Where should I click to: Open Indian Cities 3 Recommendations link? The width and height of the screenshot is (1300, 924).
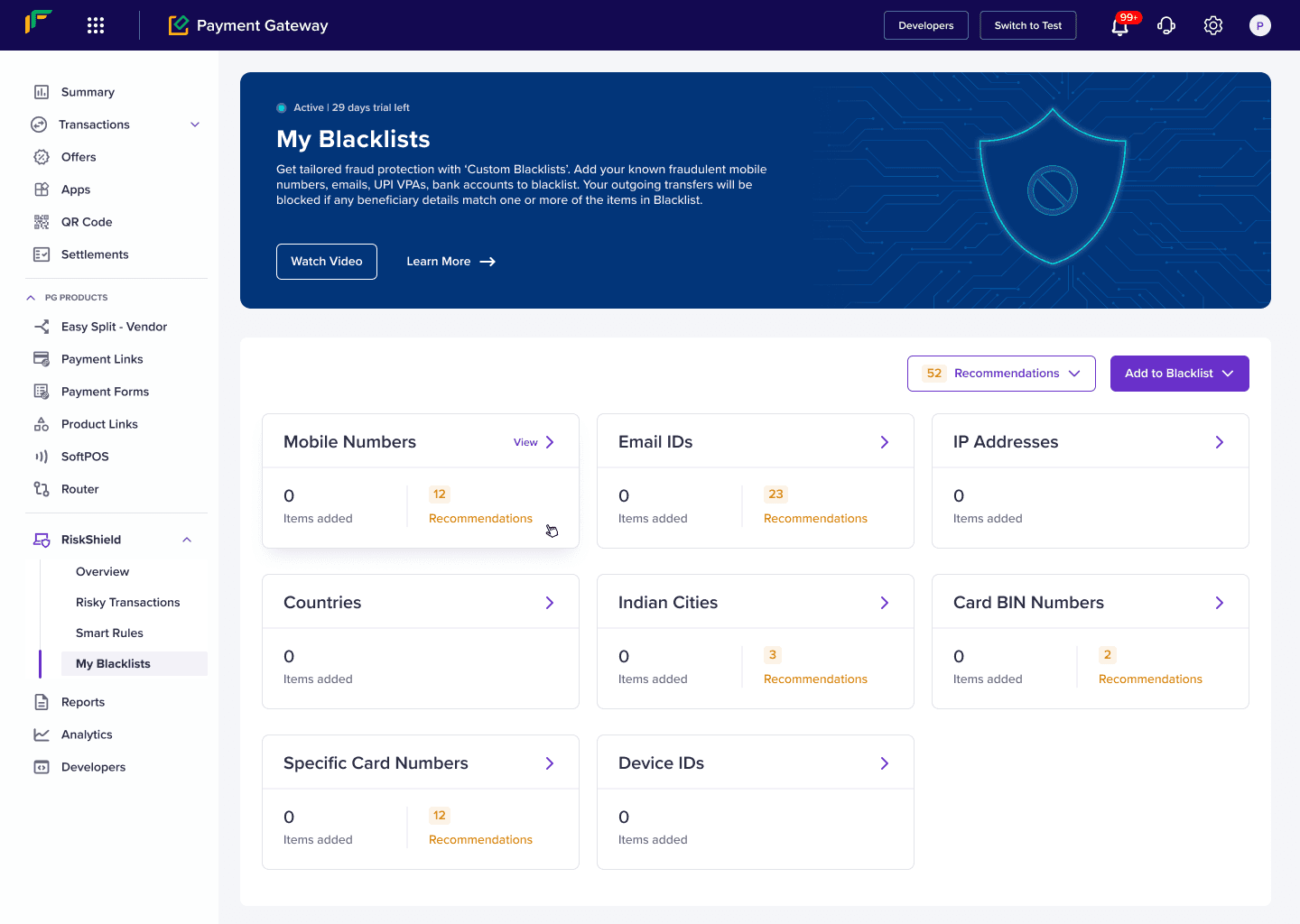[x=815, y=679]
